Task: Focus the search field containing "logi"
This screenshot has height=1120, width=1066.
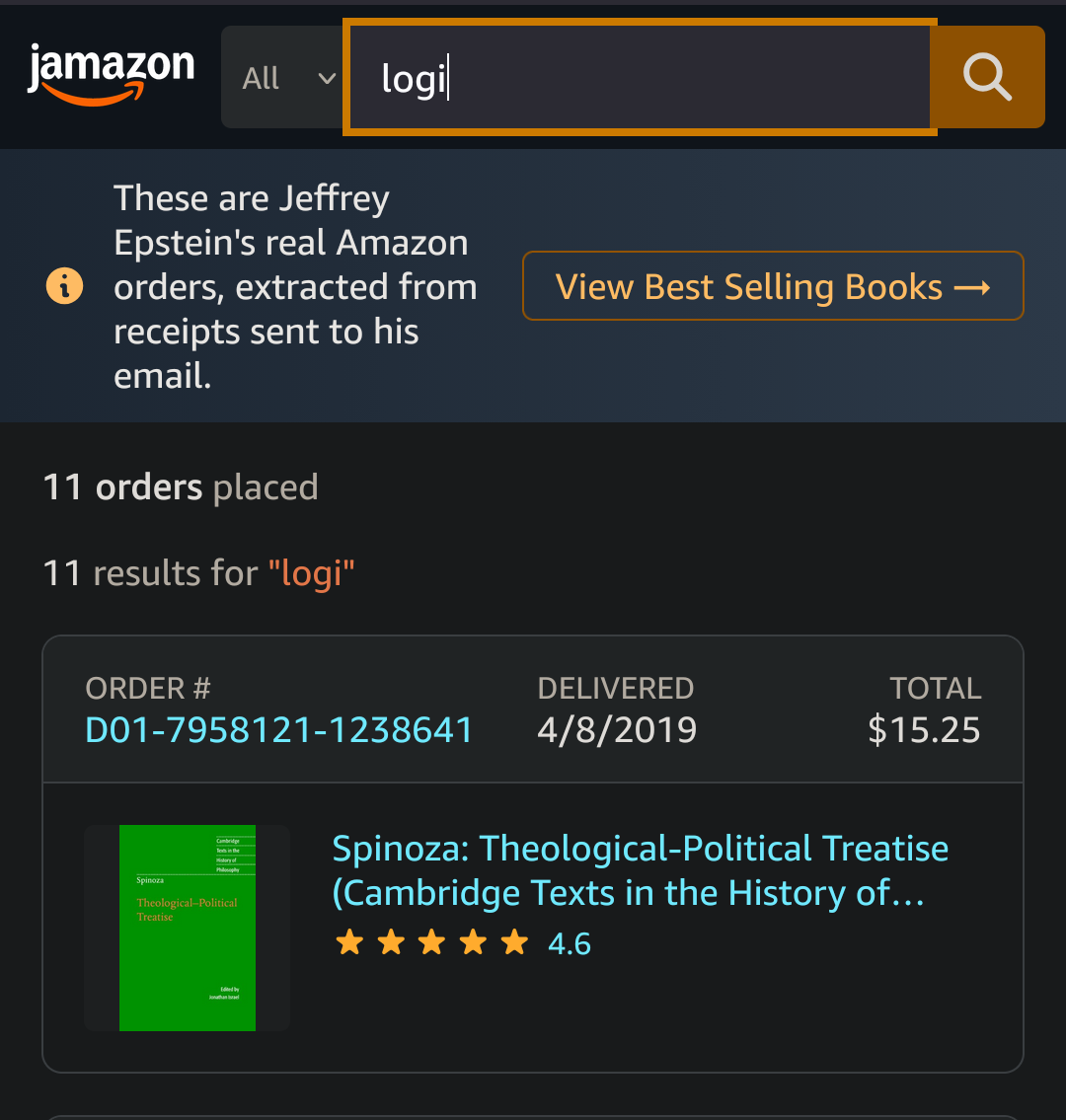Action: coord(639,78)
